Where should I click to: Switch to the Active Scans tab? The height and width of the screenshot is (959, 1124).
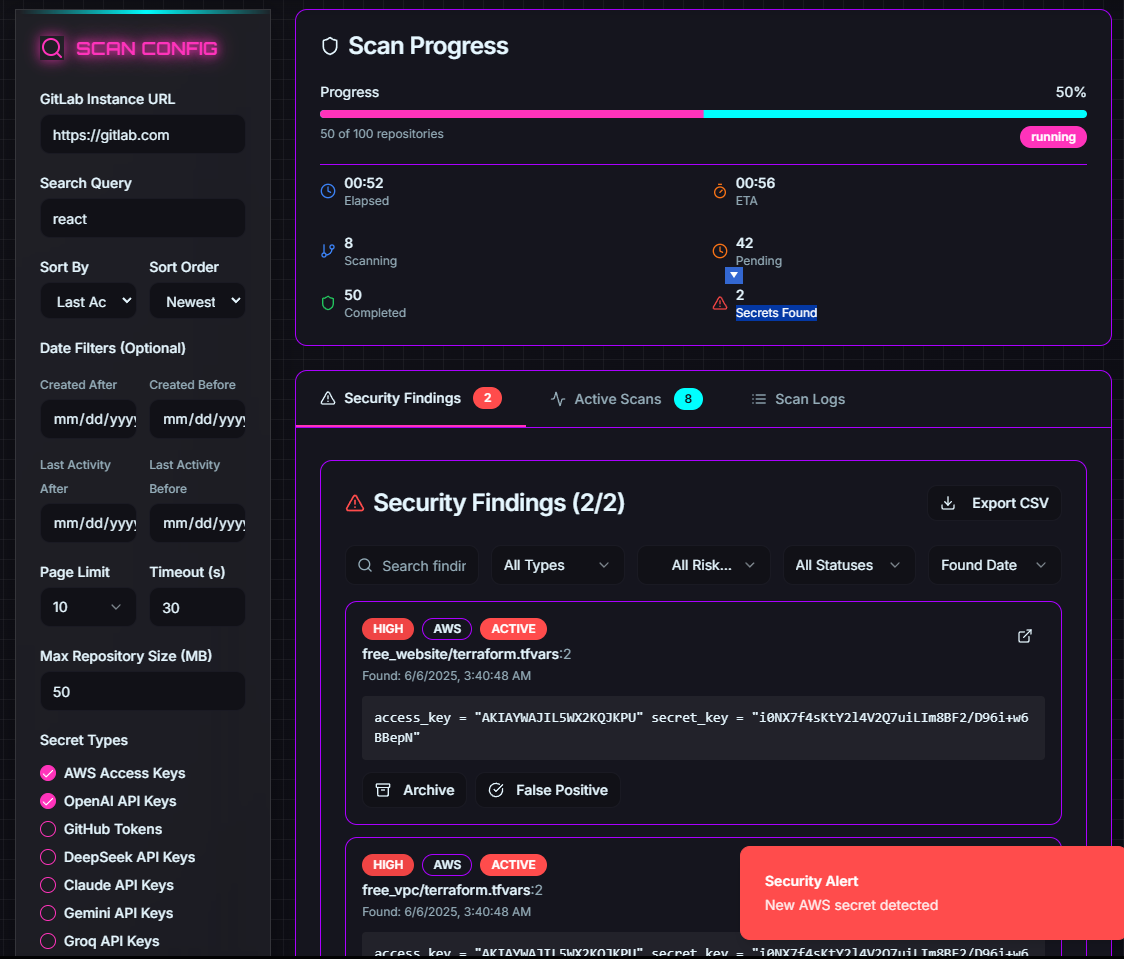pos(627,399)
